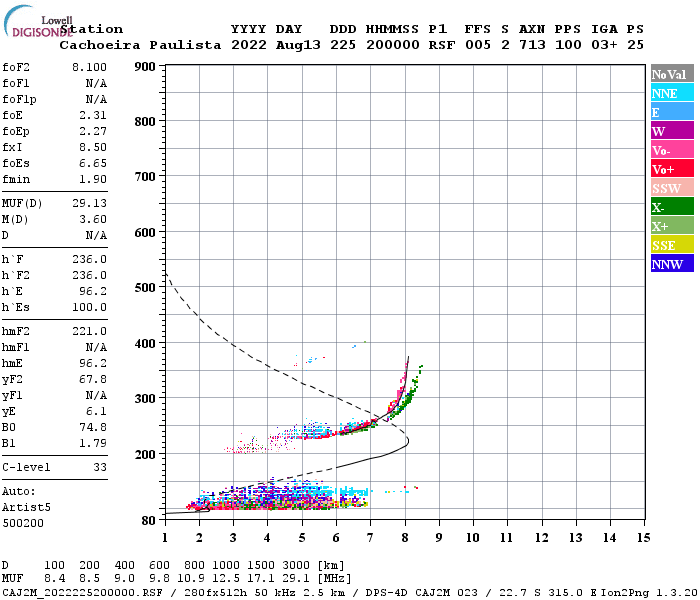Select the Vo+ red legend swatch

click(672, 169)
